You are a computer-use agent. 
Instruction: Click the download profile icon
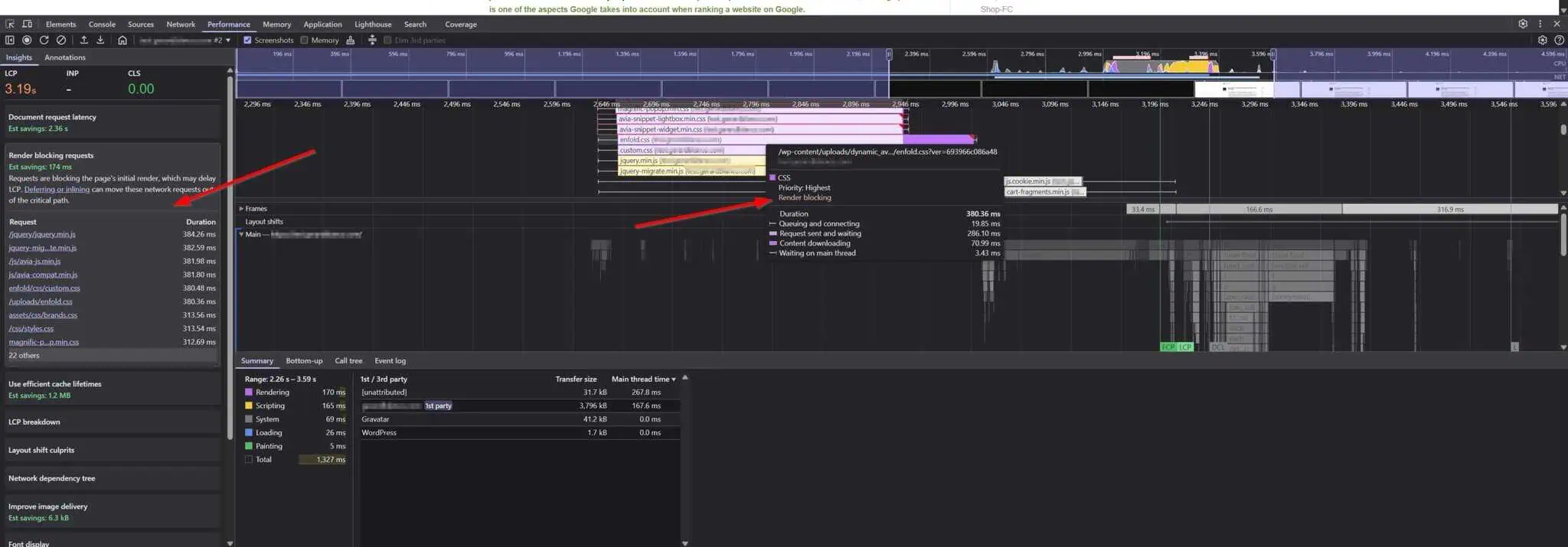click(100, 40)
